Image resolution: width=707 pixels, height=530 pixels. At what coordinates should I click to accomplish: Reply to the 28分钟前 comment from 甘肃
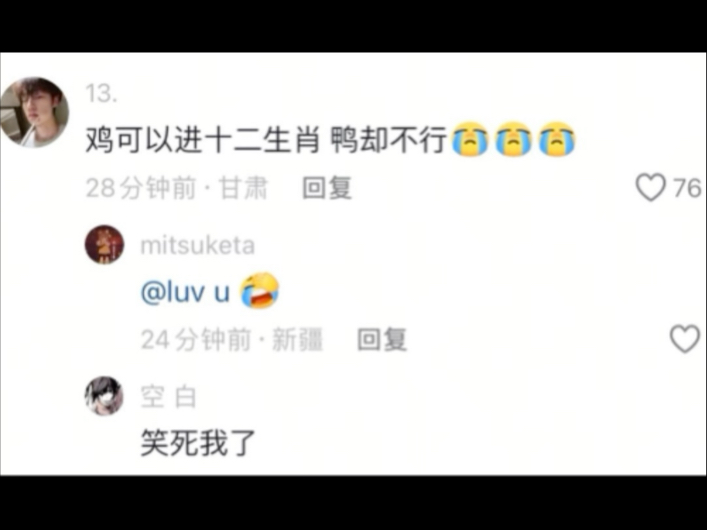327,188
